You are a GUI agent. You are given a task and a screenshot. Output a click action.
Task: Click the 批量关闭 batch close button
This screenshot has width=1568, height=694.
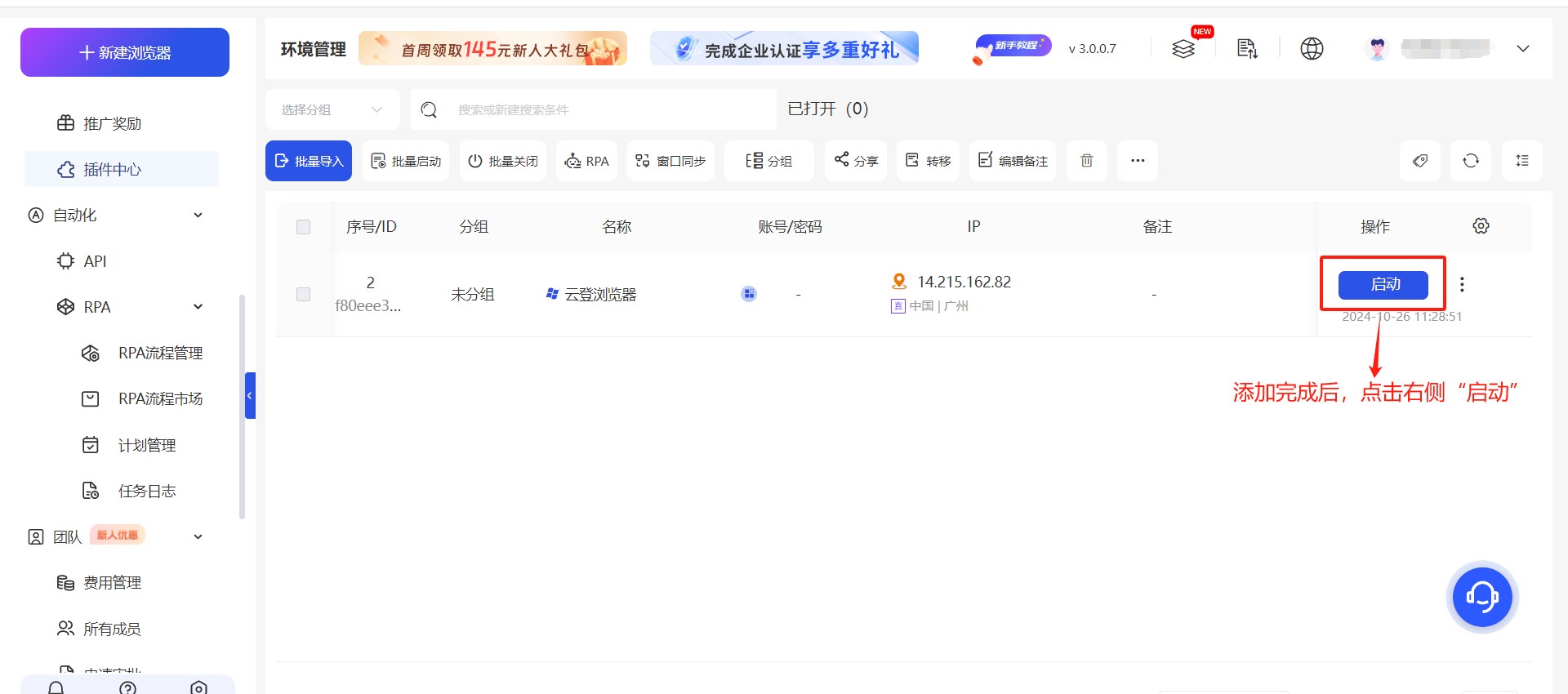[x=503, y=161]
